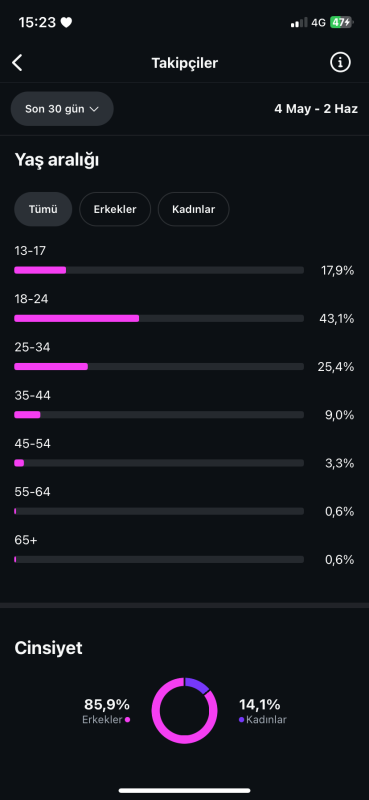Open the info circle icon
The height and width of the screenshot is (800, 369).
point(340,63)
